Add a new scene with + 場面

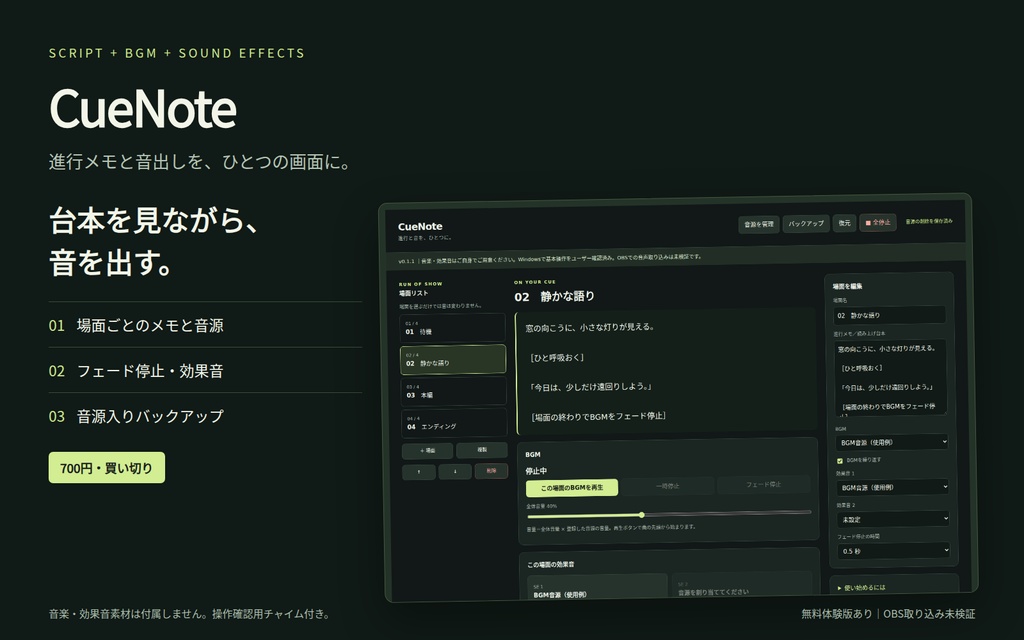(x=427, y=451)
